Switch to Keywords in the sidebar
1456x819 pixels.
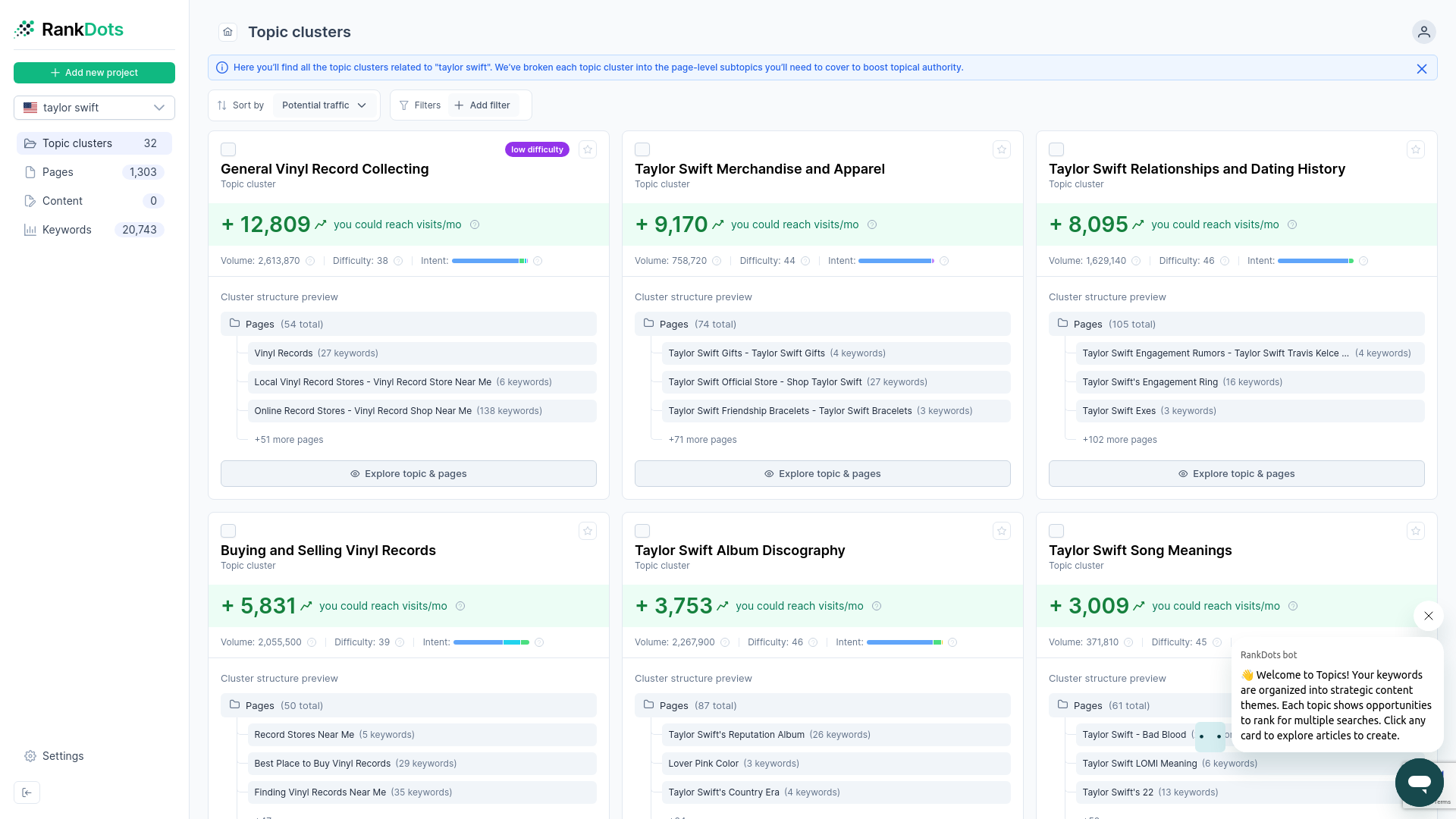click(x=67, y=230)
